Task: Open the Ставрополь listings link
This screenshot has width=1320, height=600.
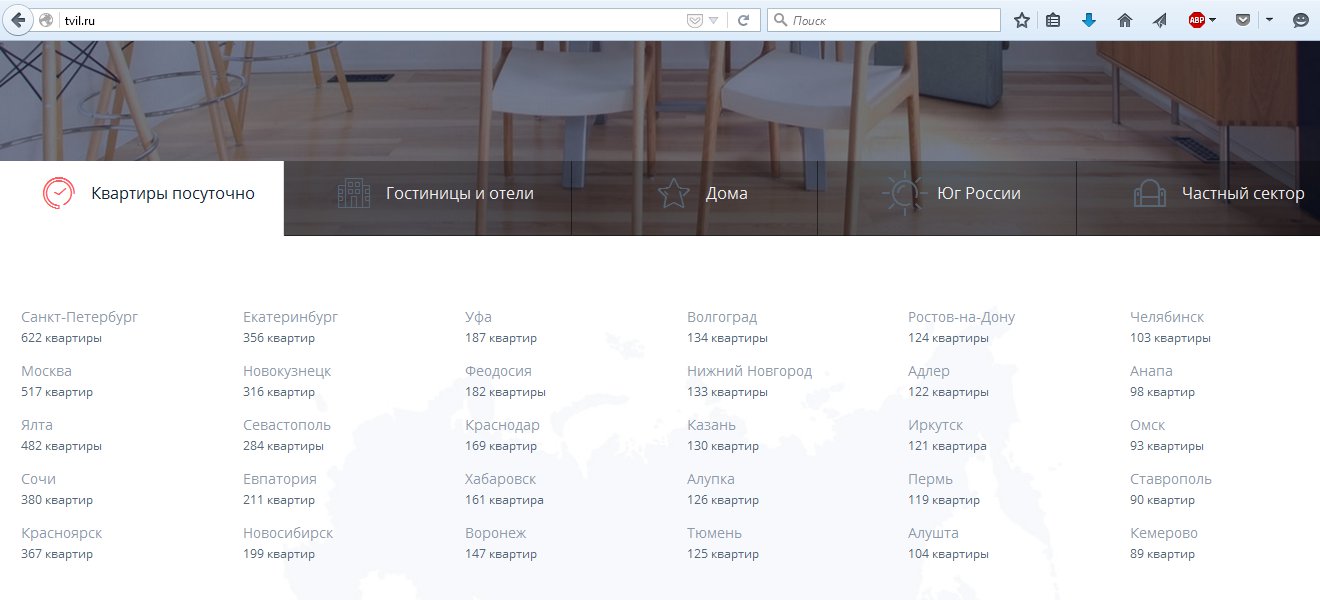Action: tap(1171, 479)
